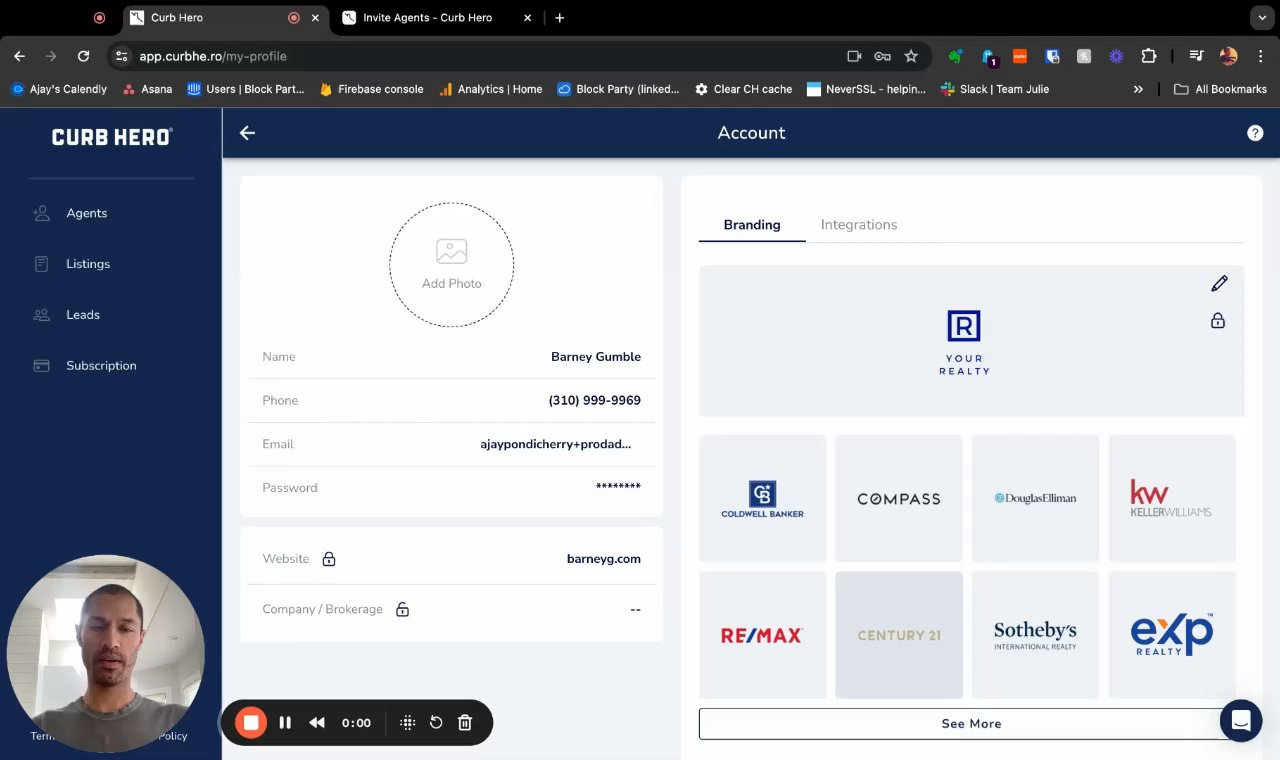Click the camera icon in the address bar

pyautogui.click(x=854, y=57)
